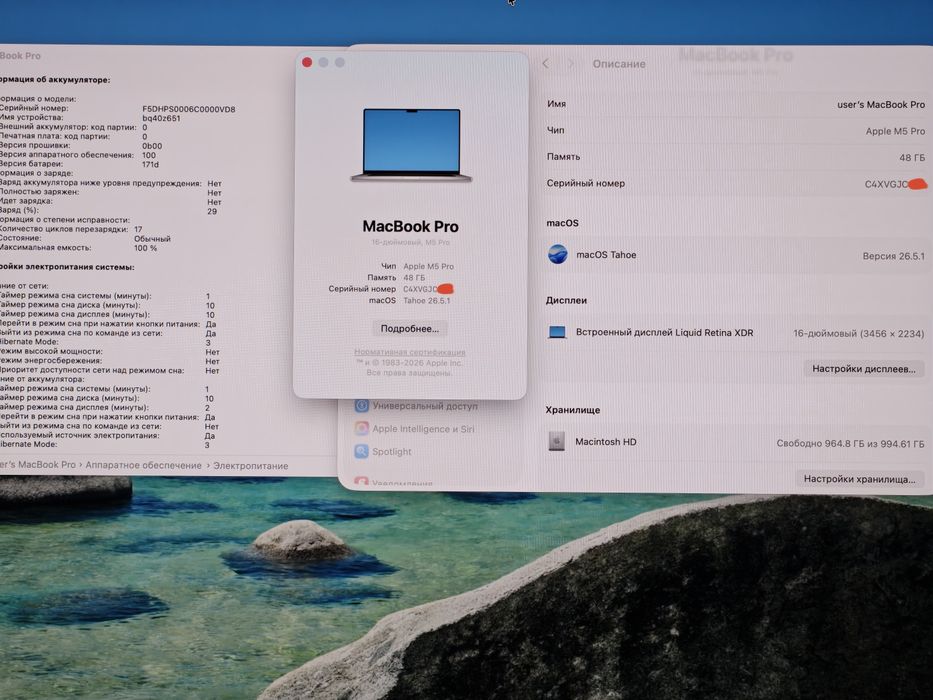This screenshot has height=700, width=933.
Task: Click the Macintosh HD drive icon
Action: 556,442
